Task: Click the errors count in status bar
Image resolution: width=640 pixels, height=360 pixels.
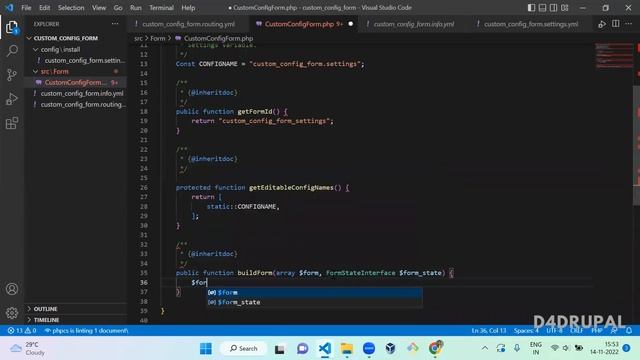Action: (16, 331)
